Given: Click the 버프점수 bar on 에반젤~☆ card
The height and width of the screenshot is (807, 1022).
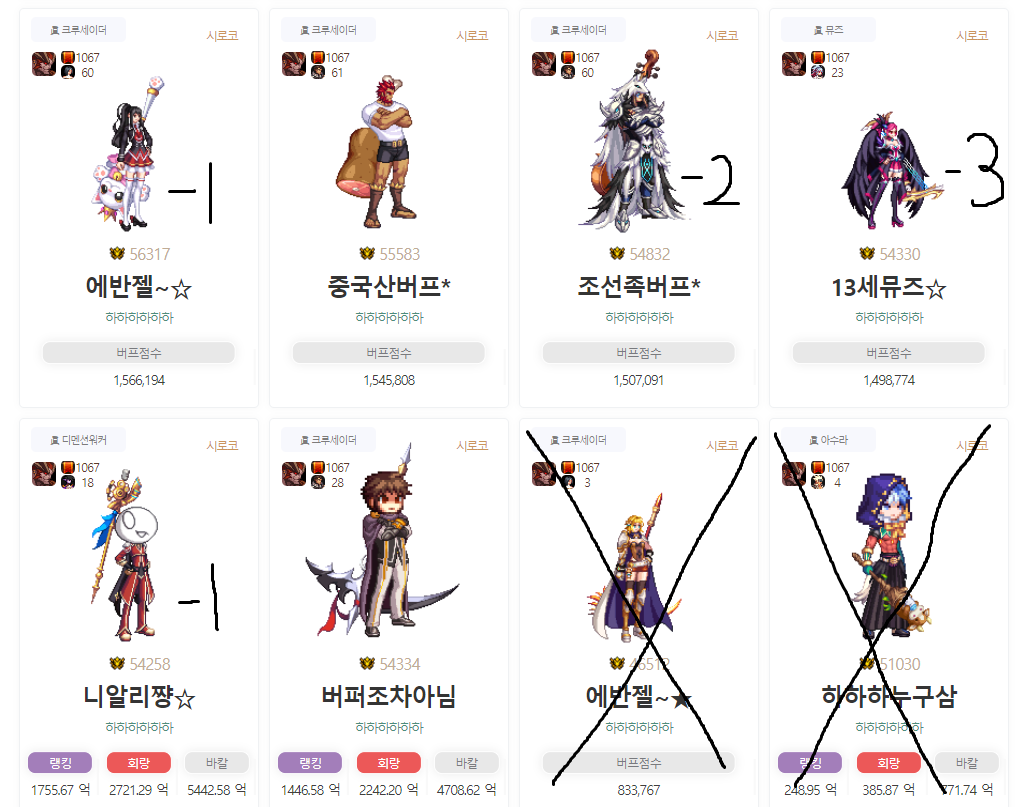Looking at the screenshot, I should (x=139, y=353).
